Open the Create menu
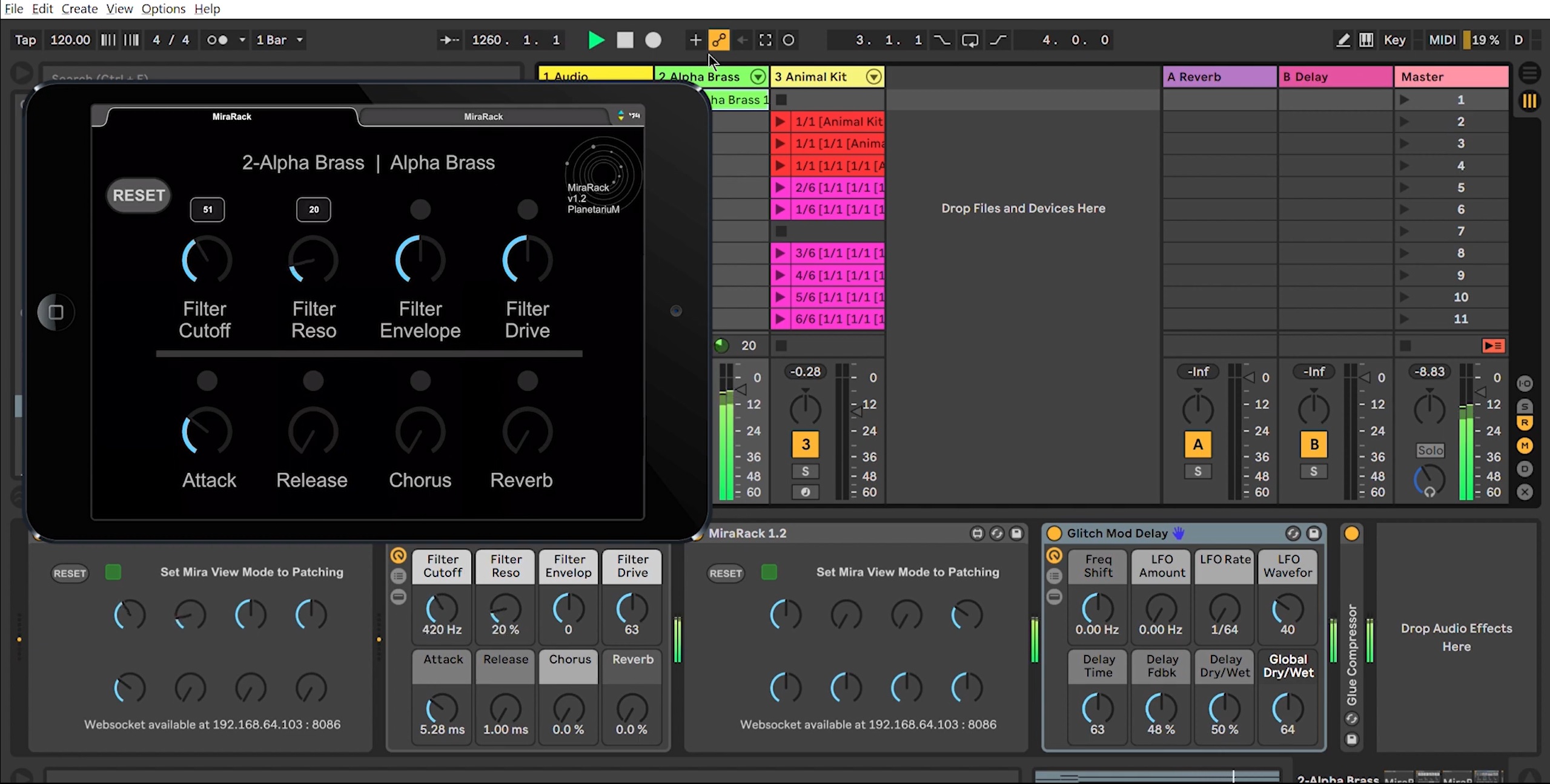1550x784 pixels. tap(79, 8)
